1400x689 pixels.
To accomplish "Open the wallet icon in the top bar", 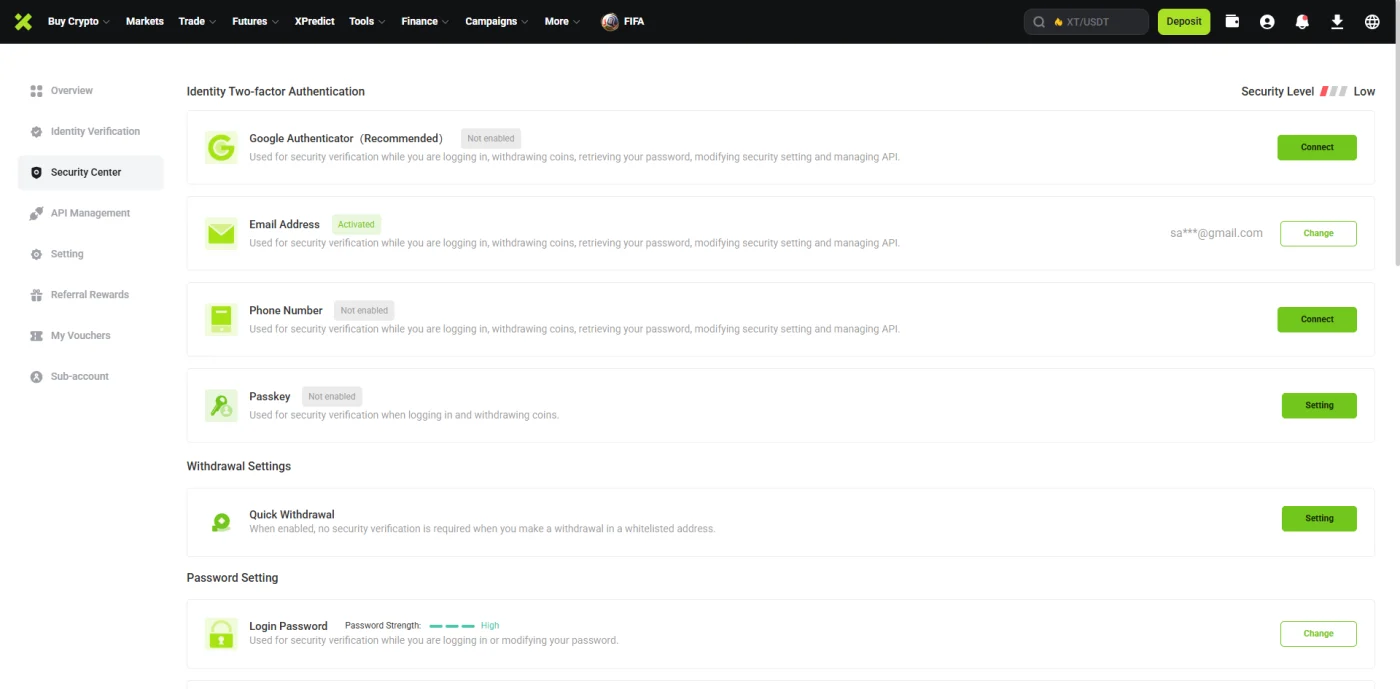I will (1232, 21).
